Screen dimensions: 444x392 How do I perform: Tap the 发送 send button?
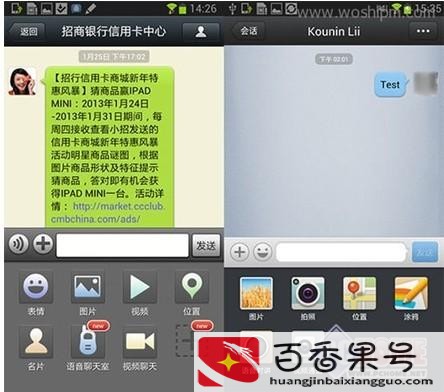pyautogui.click(x=206, y=246)
